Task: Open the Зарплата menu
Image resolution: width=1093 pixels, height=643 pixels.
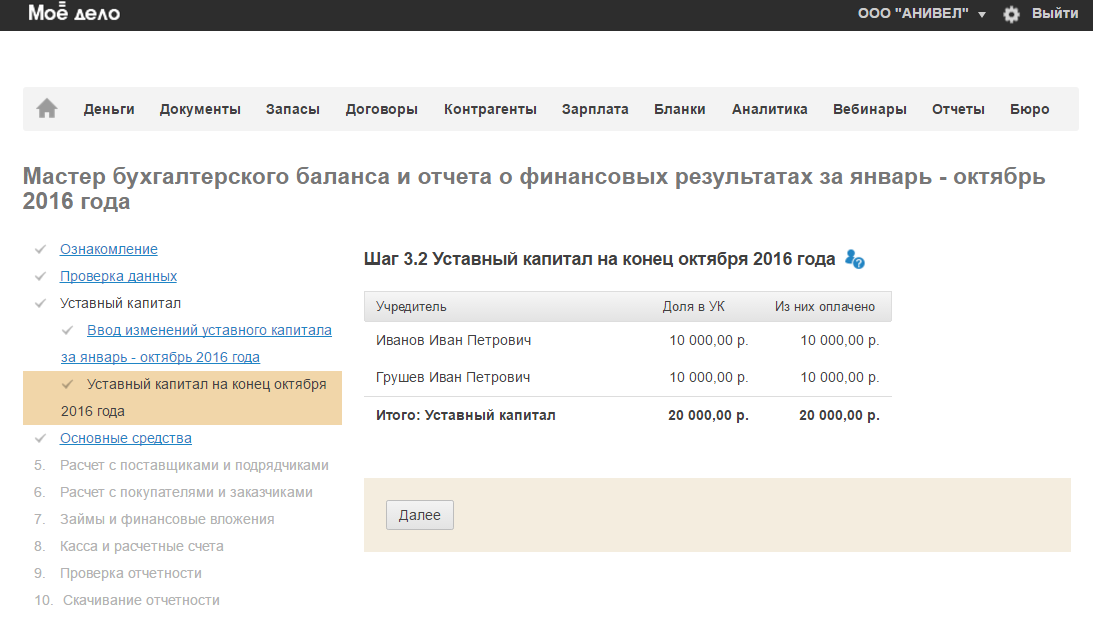Action: click(x=595, y=109)
